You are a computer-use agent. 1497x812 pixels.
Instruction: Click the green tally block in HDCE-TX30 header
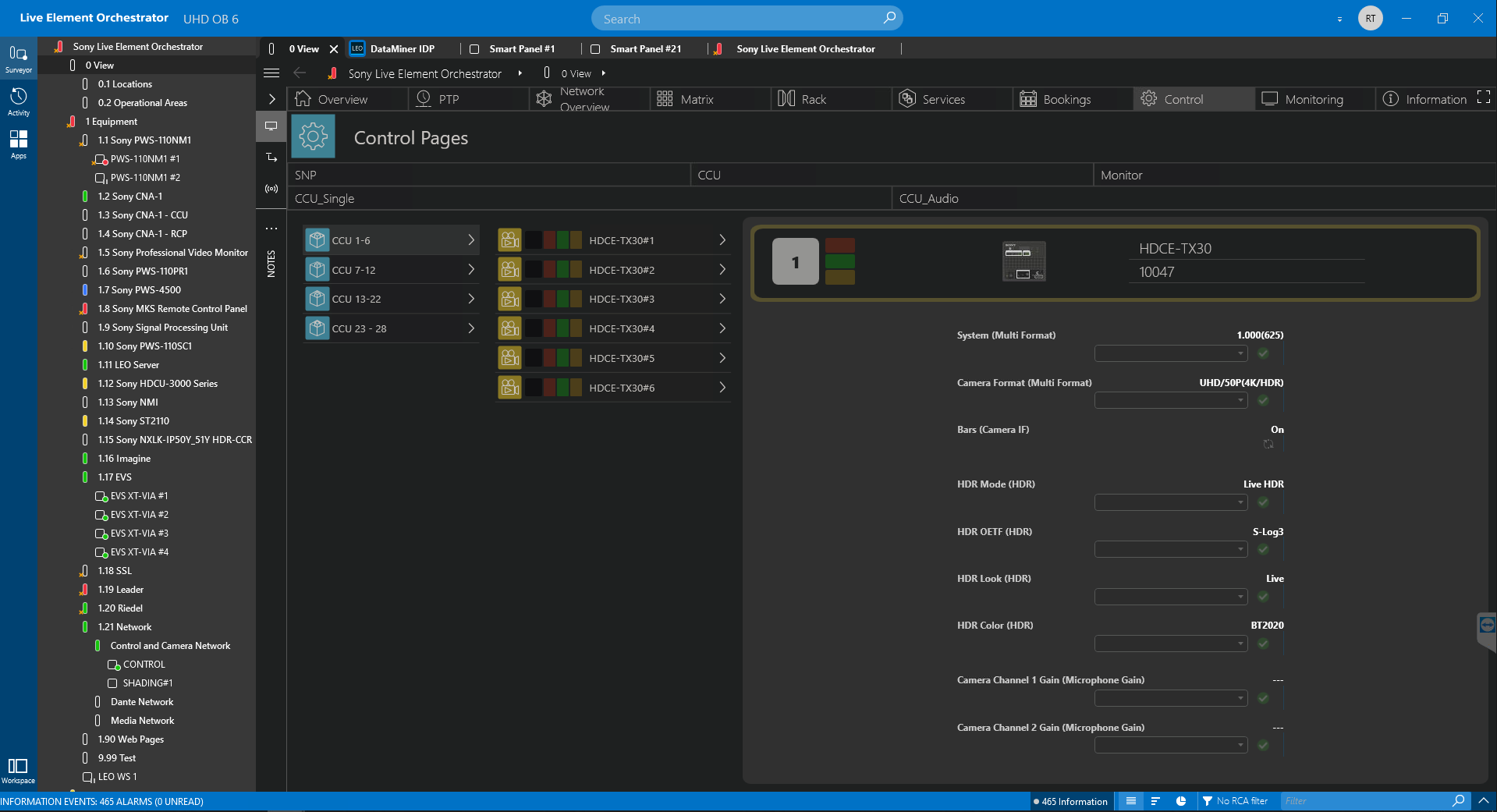[839, 261]
